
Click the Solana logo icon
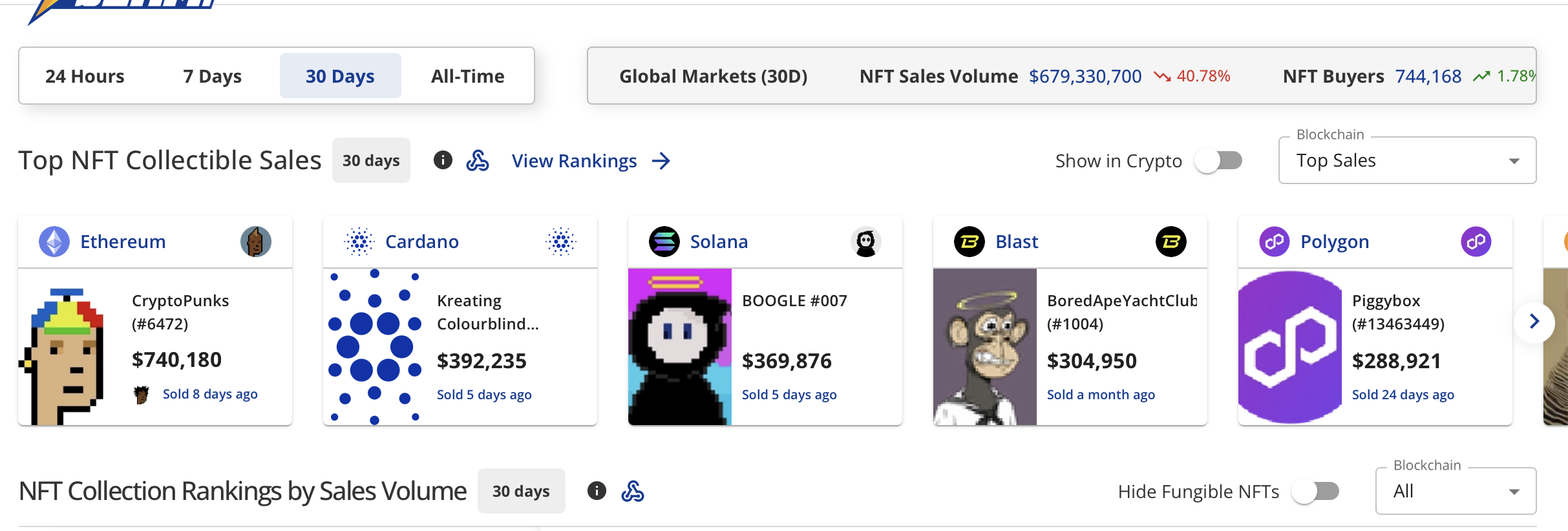point(664,242)
